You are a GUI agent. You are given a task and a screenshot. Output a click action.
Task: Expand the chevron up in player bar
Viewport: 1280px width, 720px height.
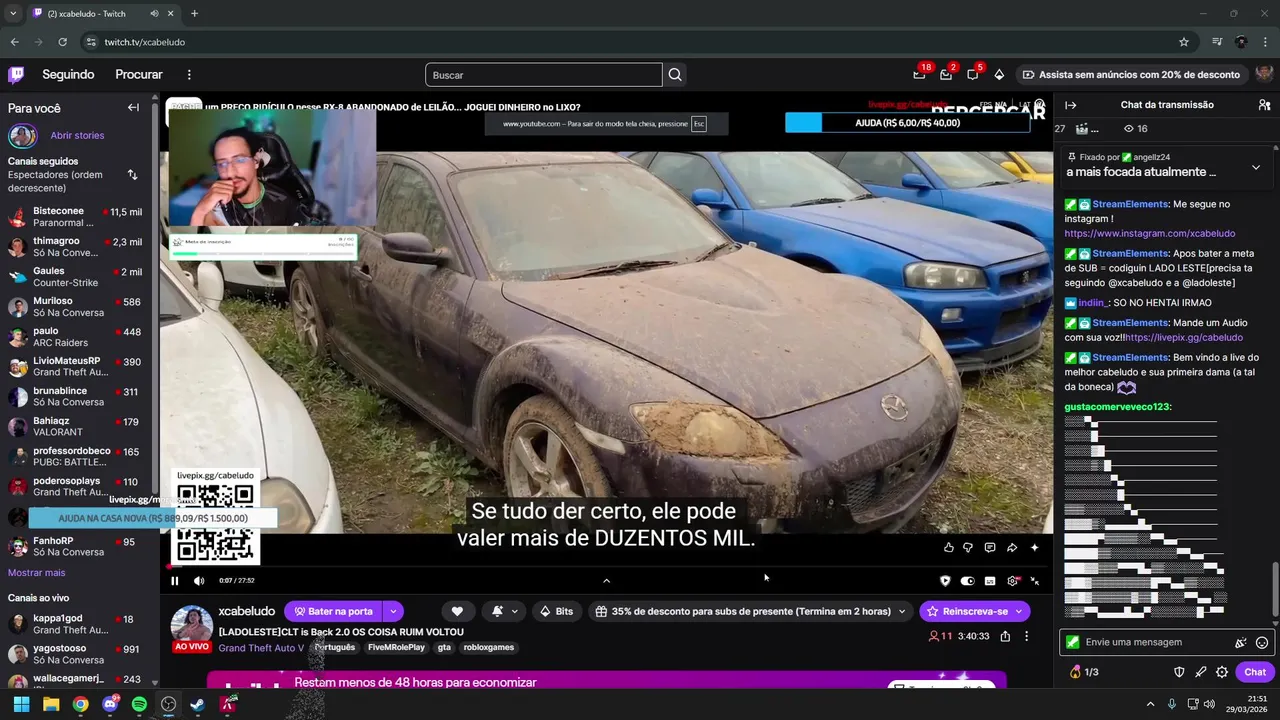click(606, 581)
